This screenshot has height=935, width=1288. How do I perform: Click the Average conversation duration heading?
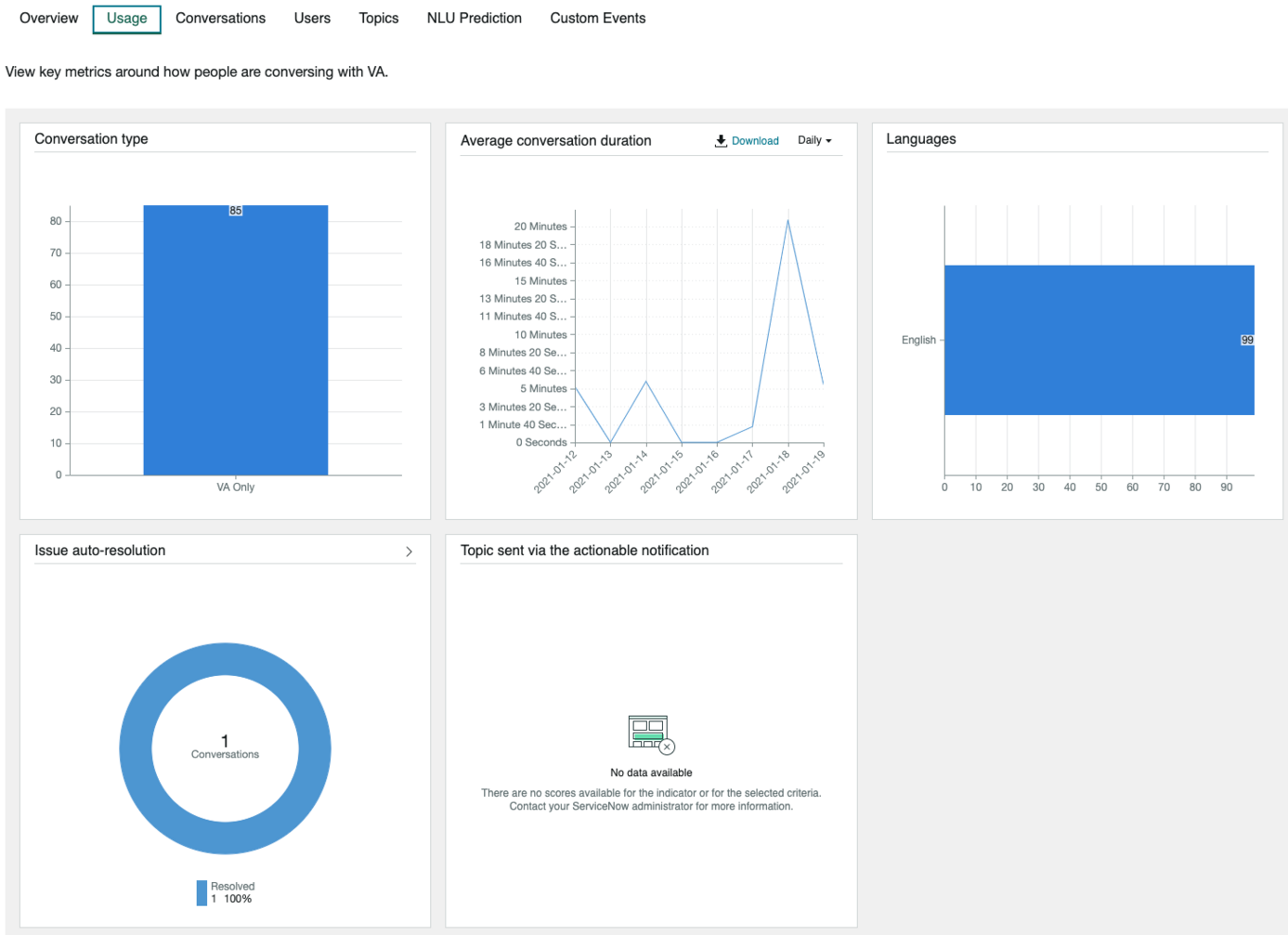point(555,141)
